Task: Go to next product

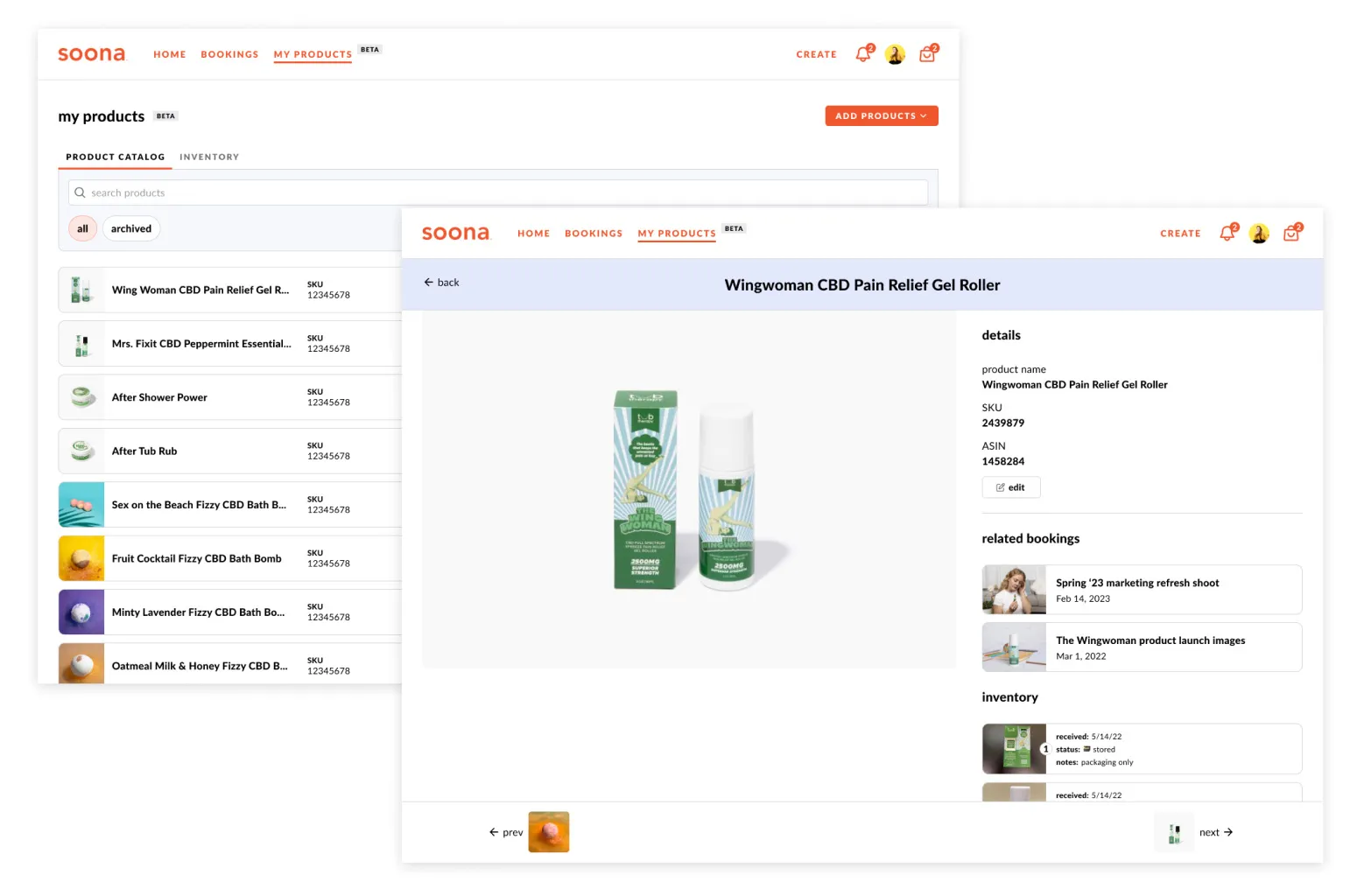Action: (1216, 832)
